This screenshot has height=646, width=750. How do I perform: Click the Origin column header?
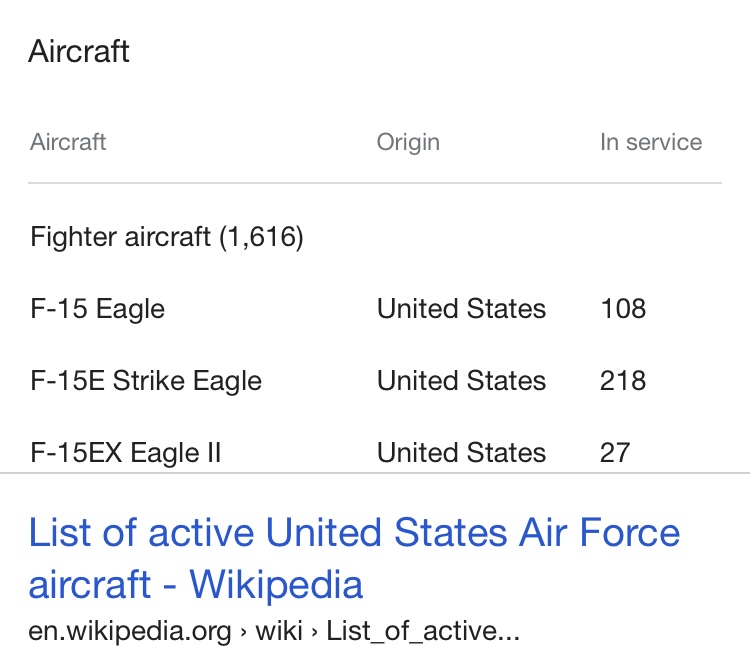pos(408,142)
